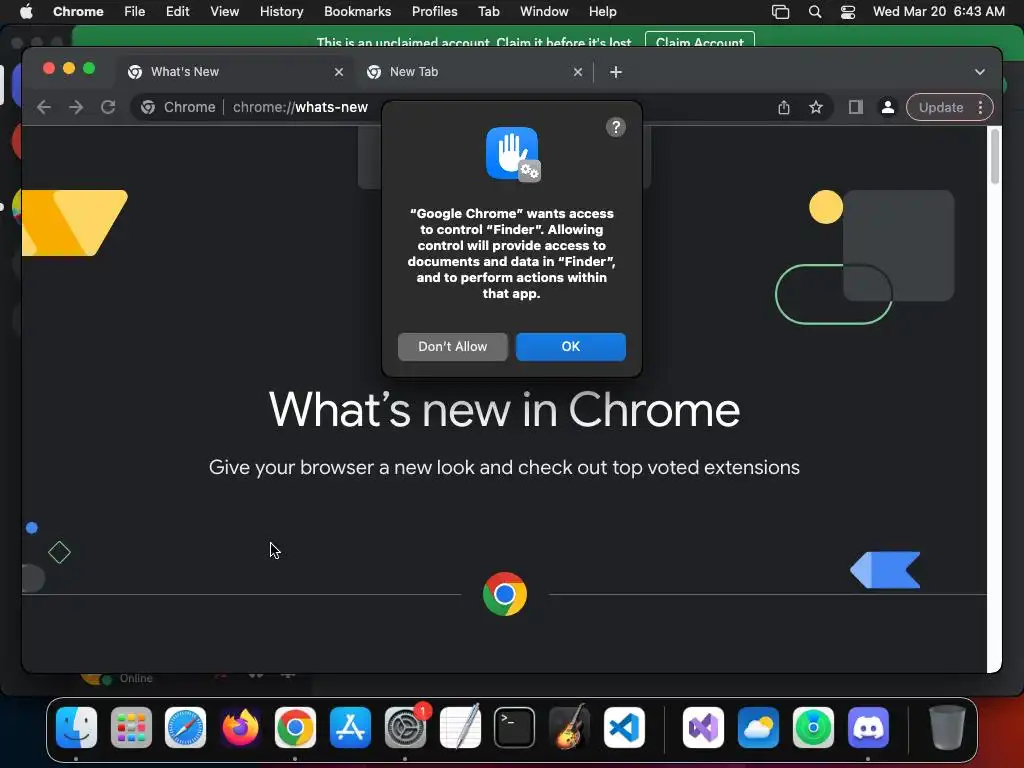The height and width of the screenshot is (768, 1024).
Task: Click the chrome://whats-new address bar
Action: pos(300,107)
